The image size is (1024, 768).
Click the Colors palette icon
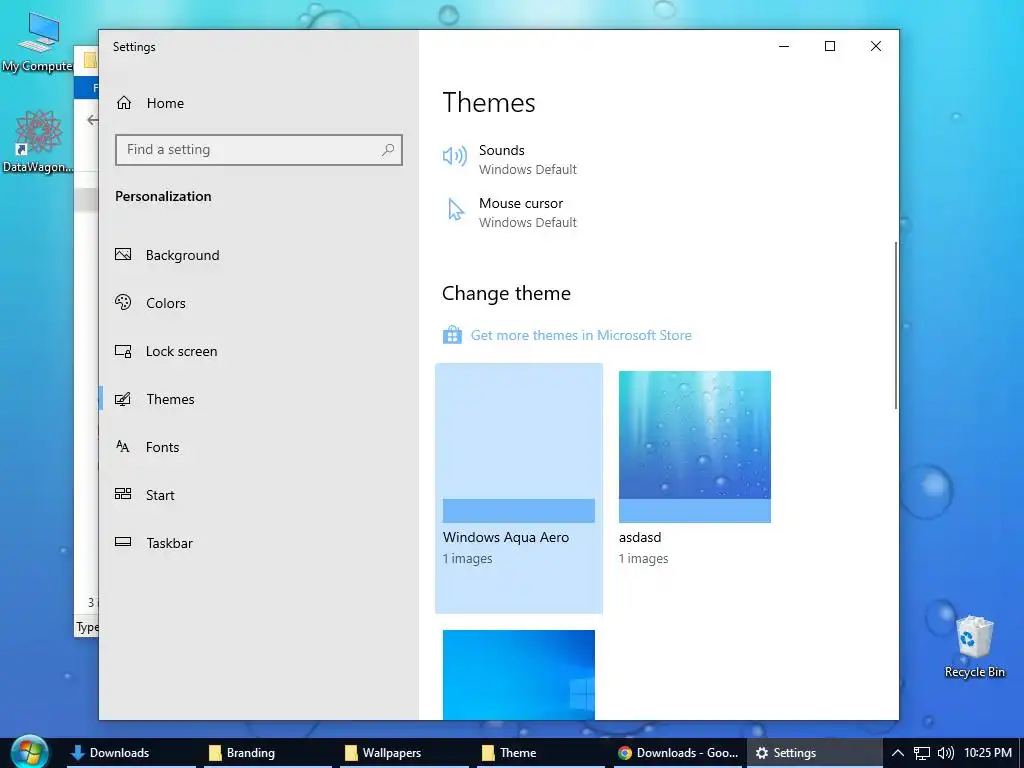(x=123, y=302)
